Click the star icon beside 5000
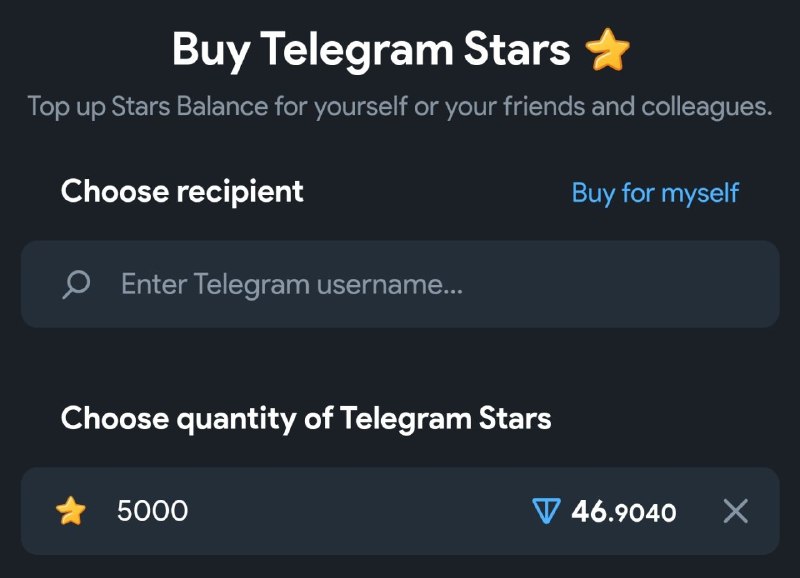This screenshot has width=800, height=578. pyautogui.click(x=70, y=512)
